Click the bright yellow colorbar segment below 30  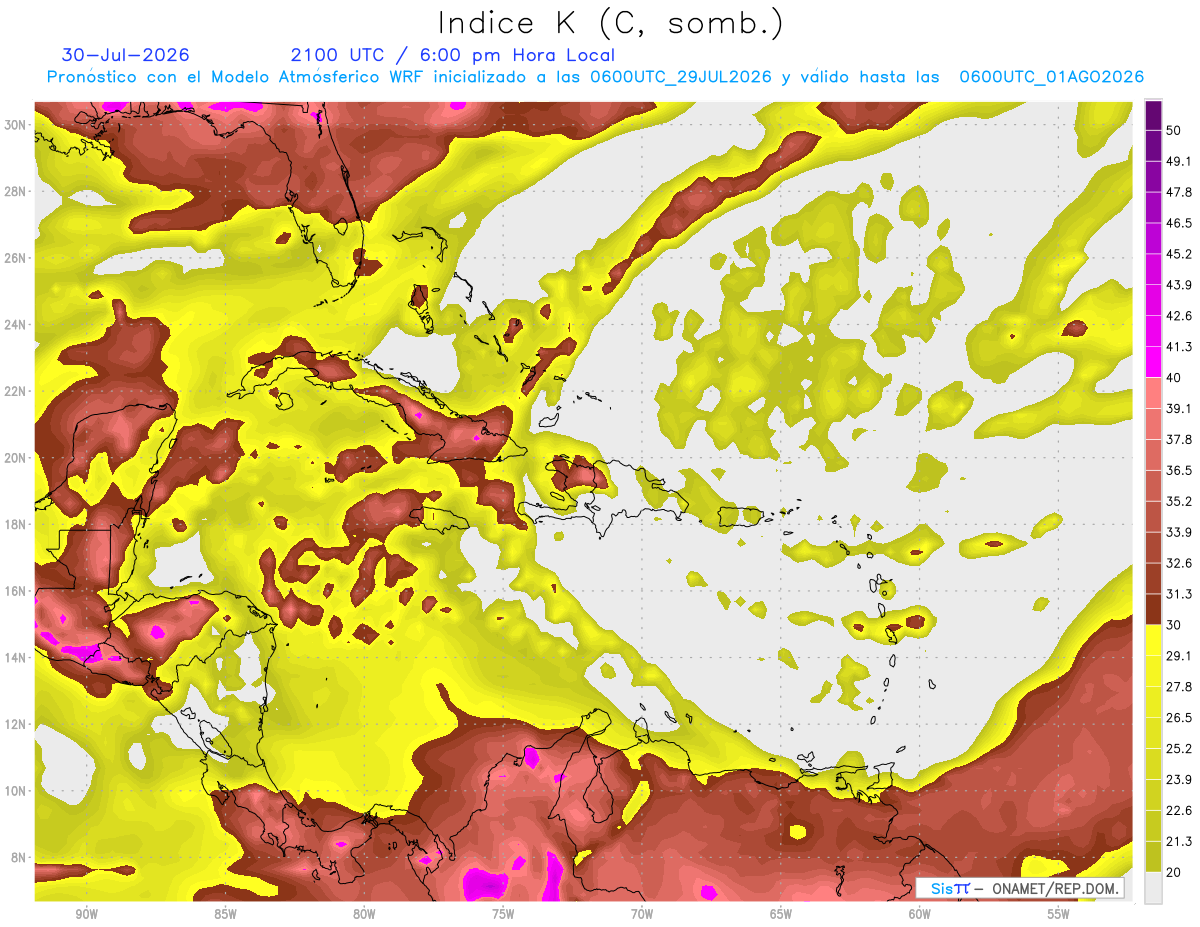coord(1153,640)
